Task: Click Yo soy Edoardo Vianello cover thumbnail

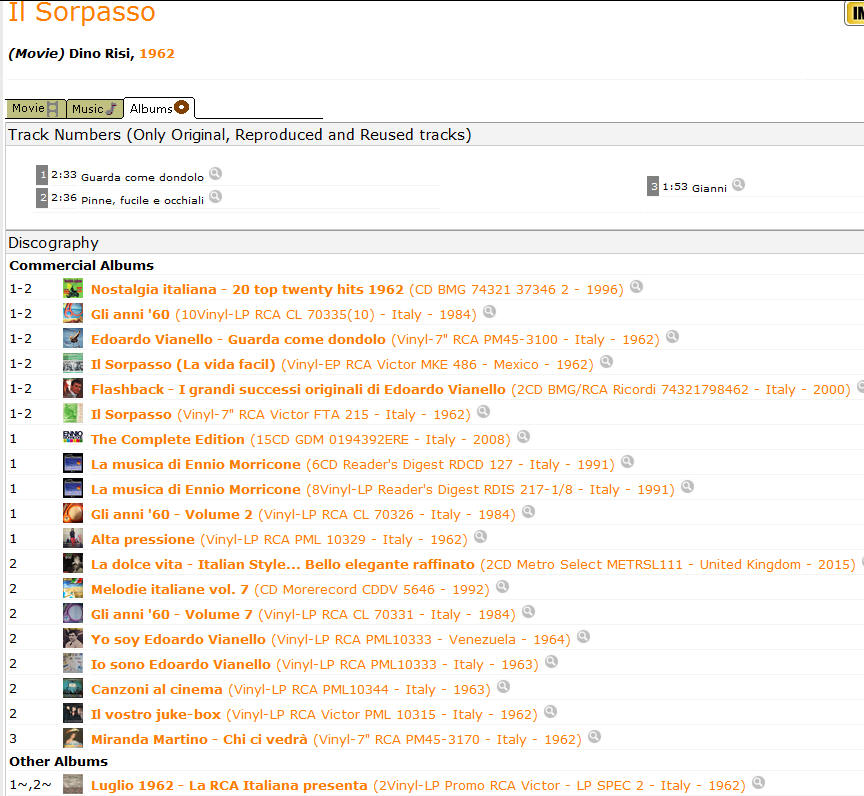Action: click(x=73, y=638)
